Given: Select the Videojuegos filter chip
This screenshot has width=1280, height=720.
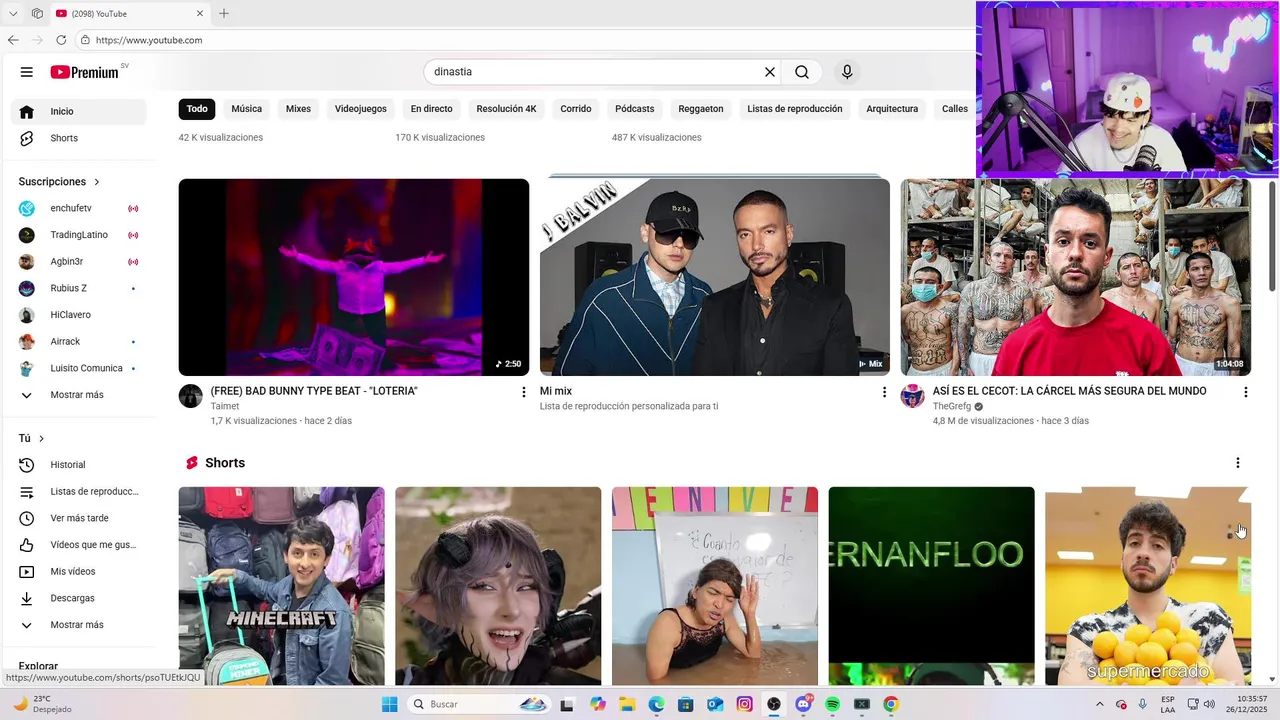Looking at the screenshot, I should 361,109.
